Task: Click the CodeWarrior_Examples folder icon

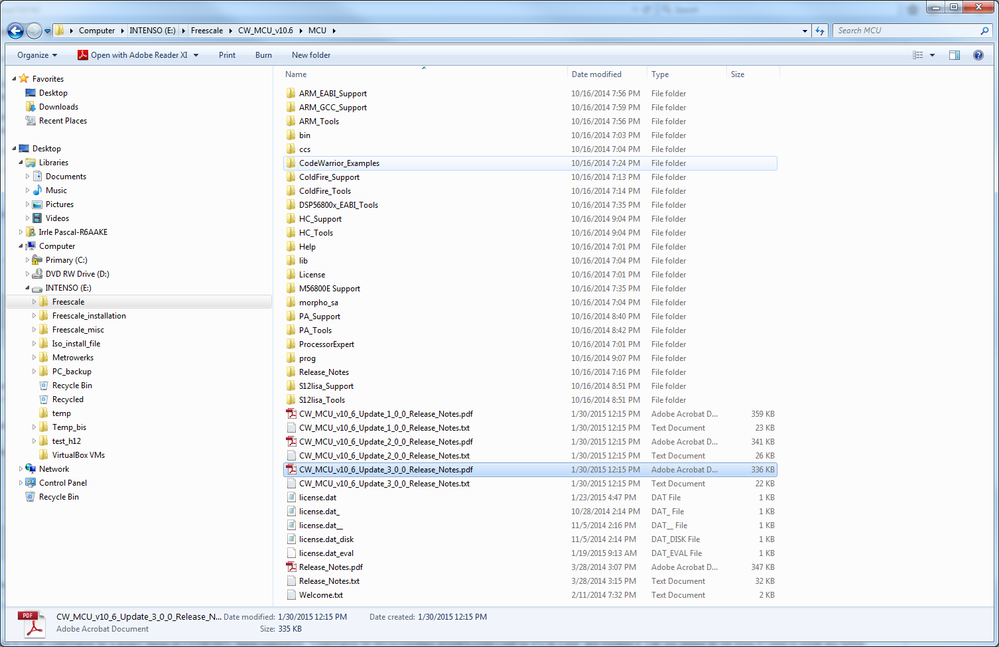Action: (x=291, y=163)
